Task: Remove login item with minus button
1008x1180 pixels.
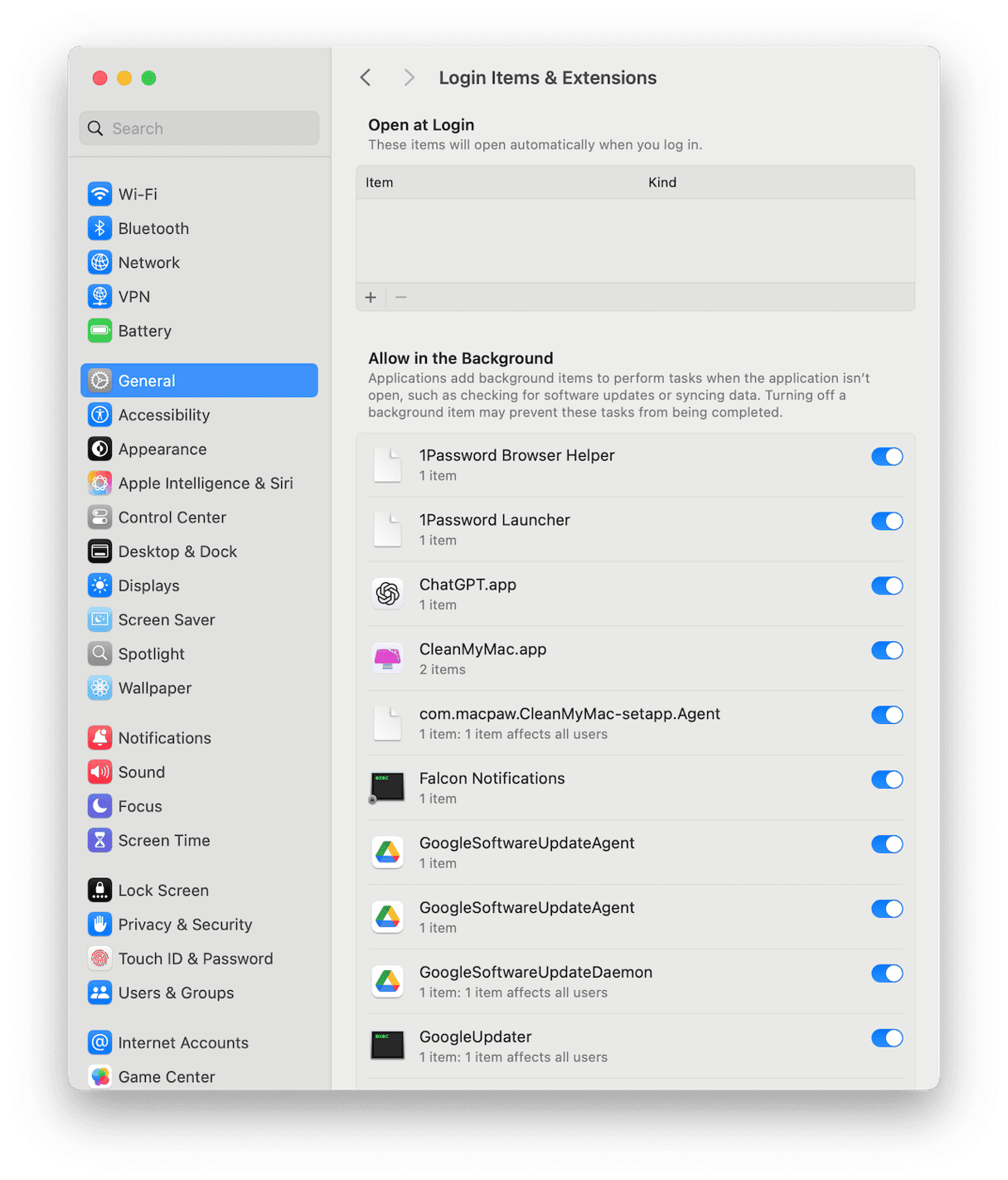Action: (401, 297)
